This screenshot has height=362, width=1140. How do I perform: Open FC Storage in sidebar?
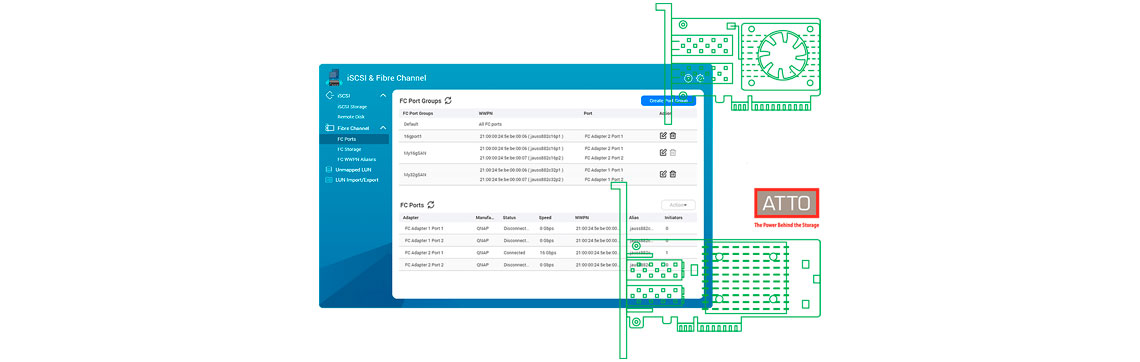pos(349,149)
